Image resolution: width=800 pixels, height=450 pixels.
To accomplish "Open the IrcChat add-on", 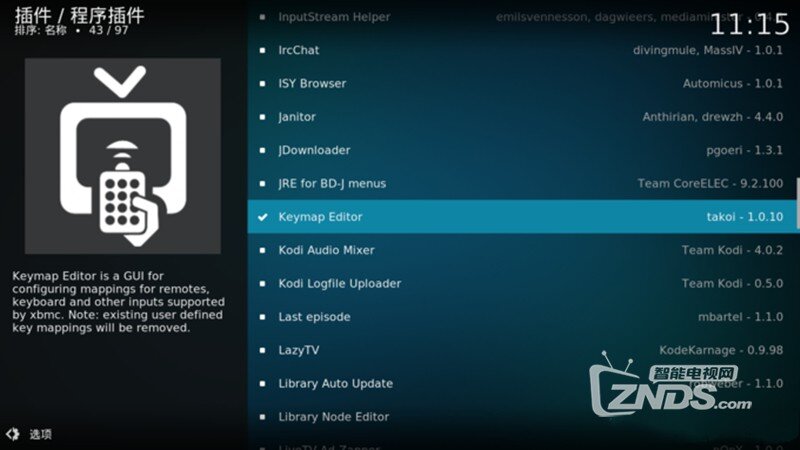I will (x=523, y=50).
